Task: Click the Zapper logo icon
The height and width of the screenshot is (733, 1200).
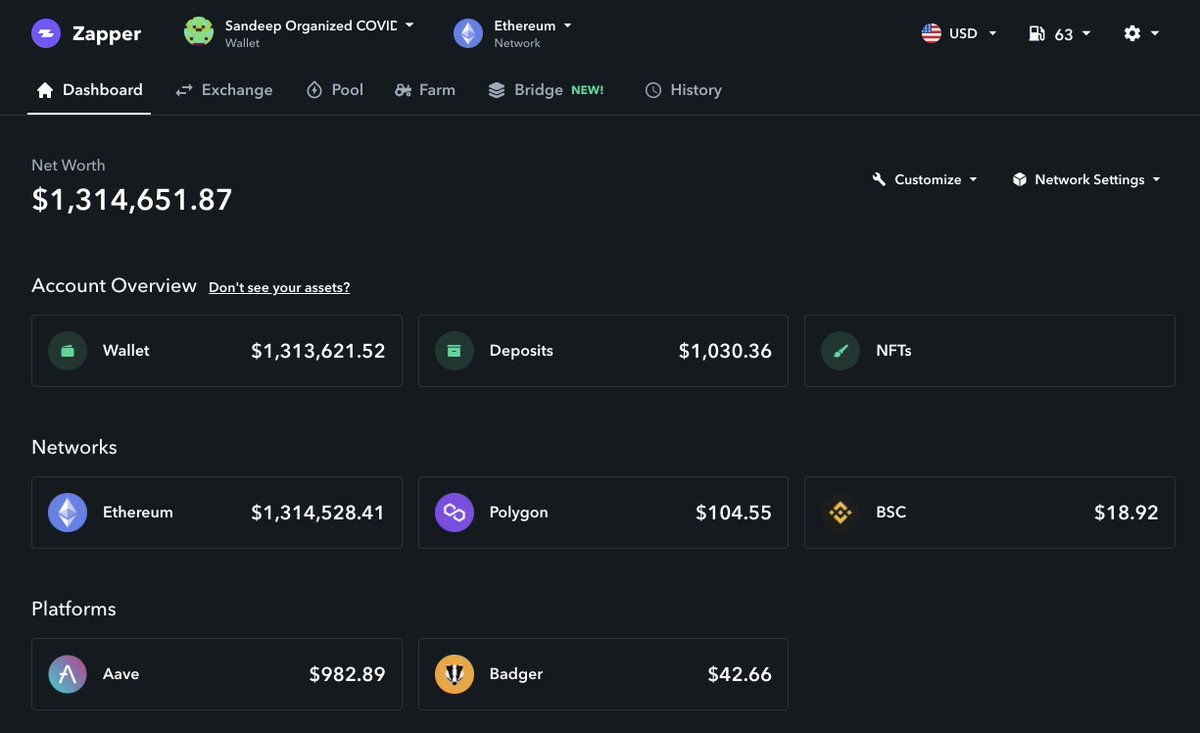Action: tap(45, 33)
